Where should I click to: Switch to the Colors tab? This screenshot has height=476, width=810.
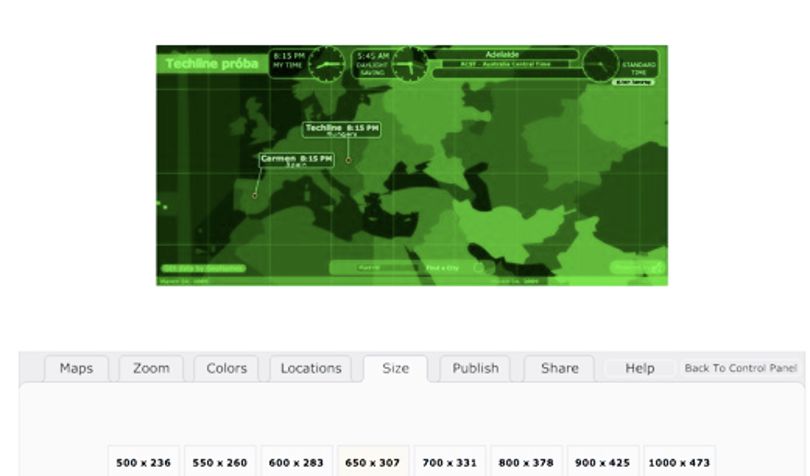[226, 368]
